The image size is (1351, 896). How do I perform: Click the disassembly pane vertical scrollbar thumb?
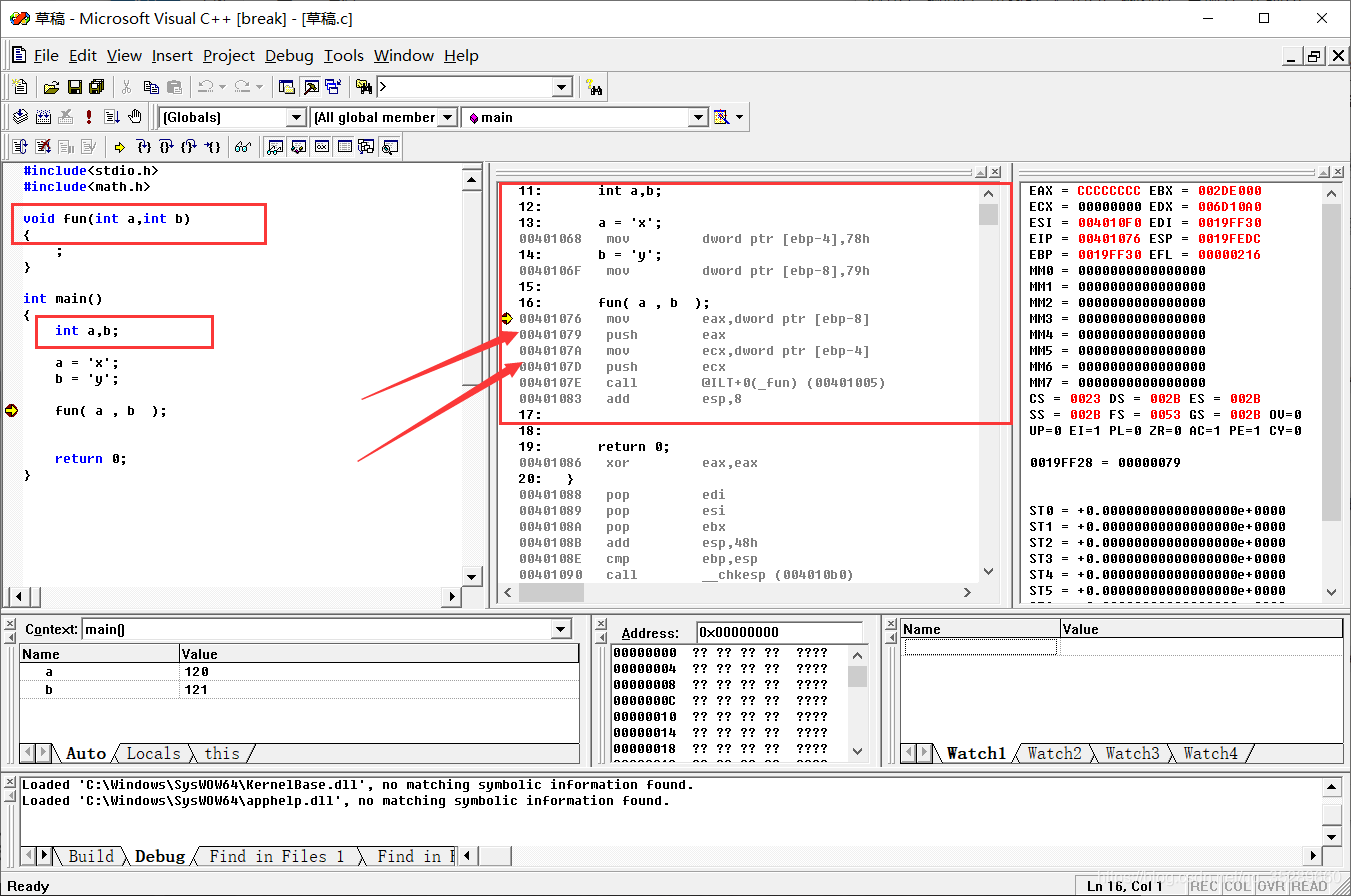988,214
